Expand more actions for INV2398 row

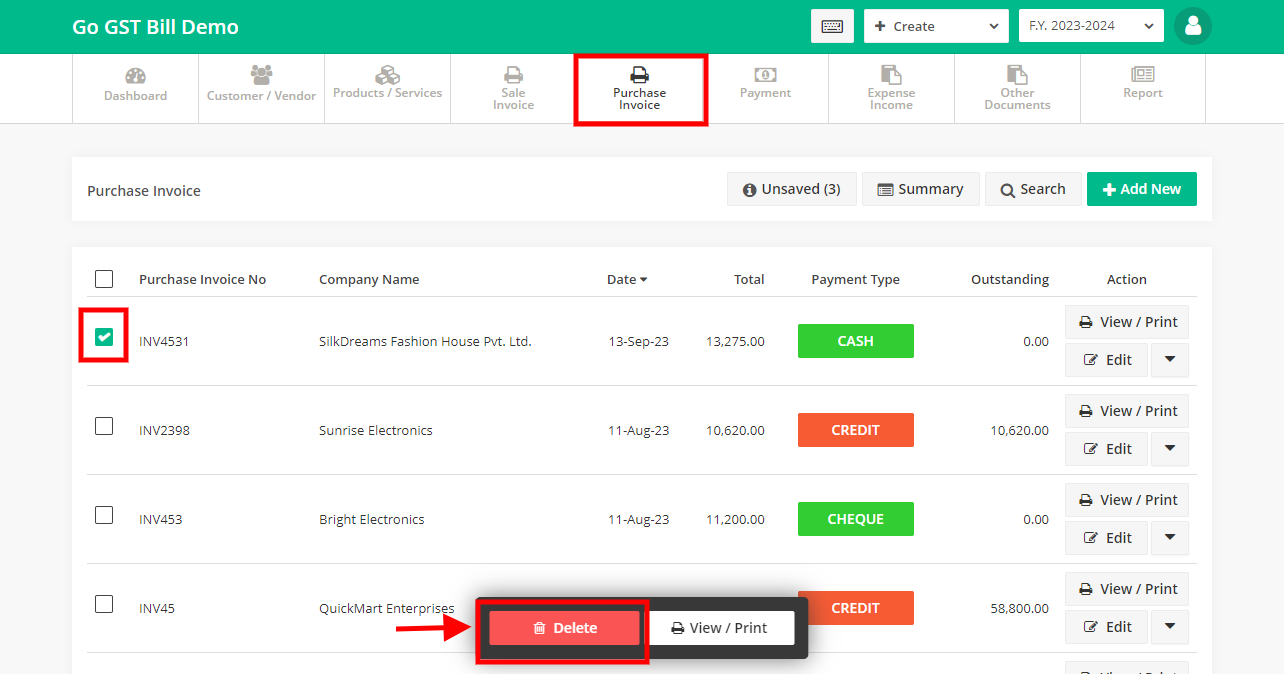click(1169, 448)
